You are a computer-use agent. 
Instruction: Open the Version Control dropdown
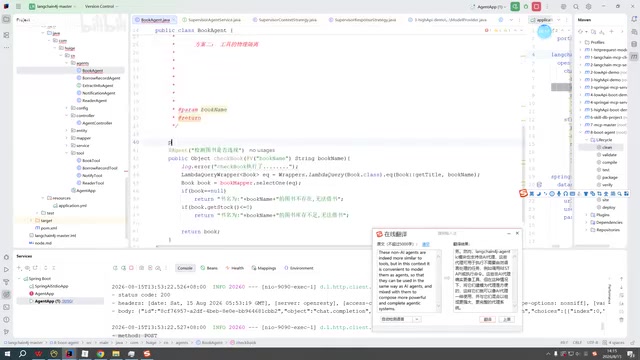coord(101,7)
